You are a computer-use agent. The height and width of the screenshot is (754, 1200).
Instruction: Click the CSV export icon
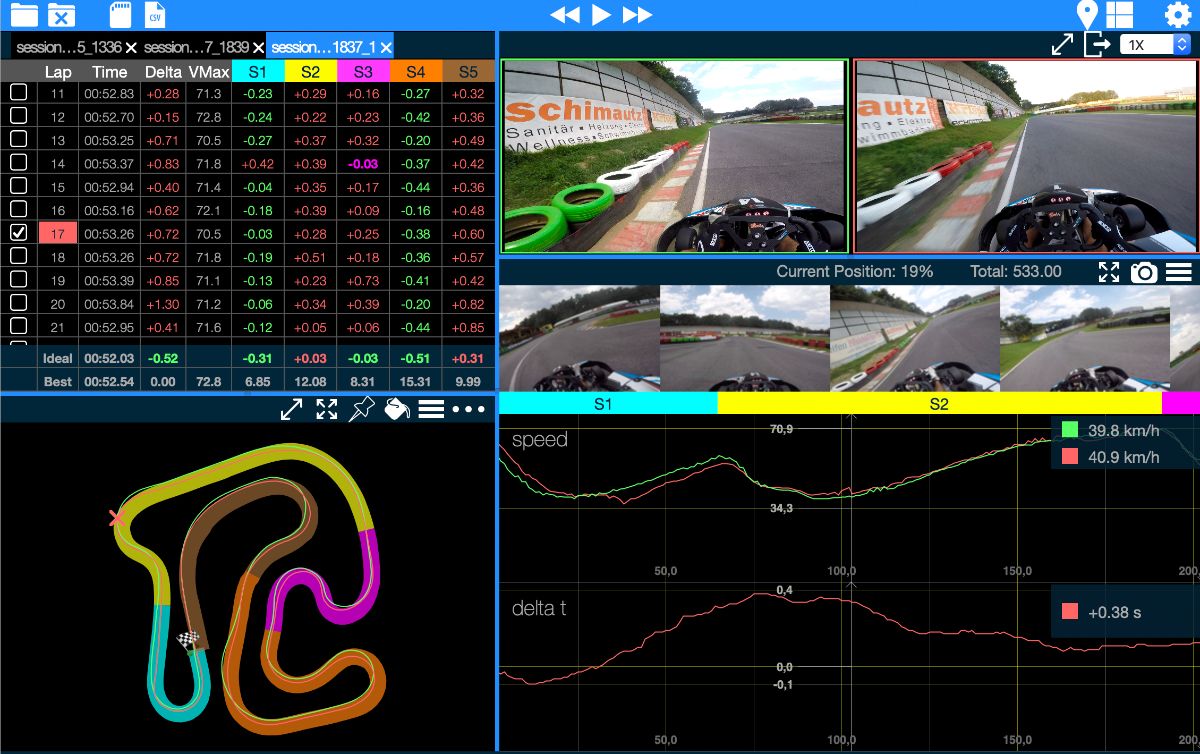point(154,15)
